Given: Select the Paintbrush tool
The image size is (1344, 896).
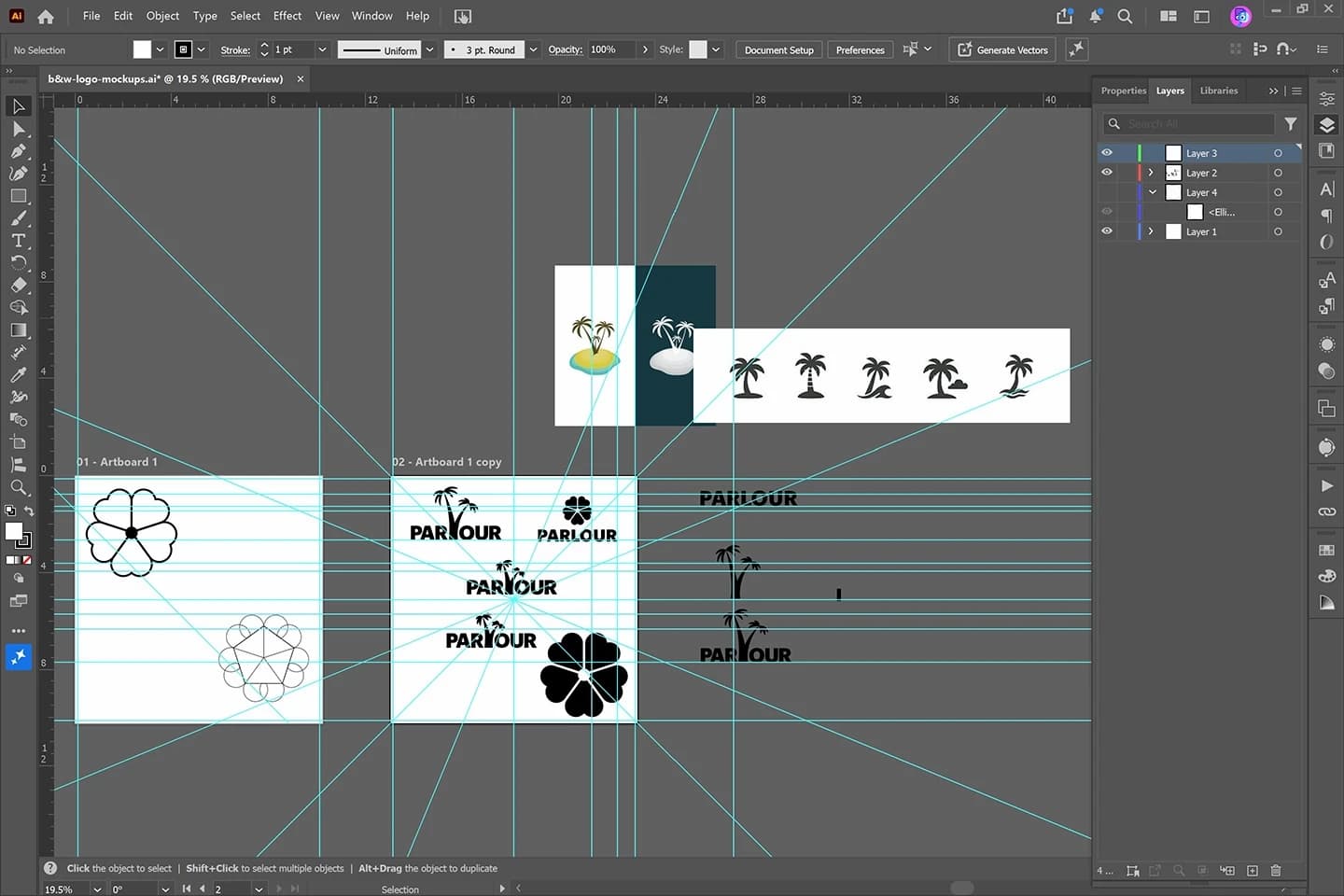Looking at the screenshot, I should 19,218.
